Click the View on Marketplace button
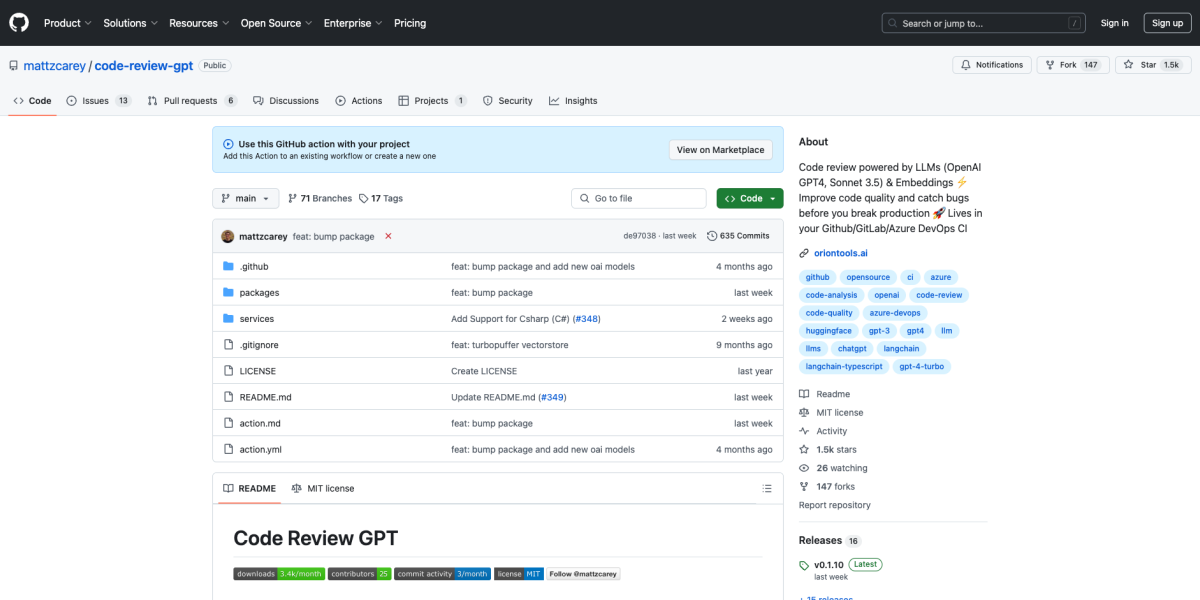Image resolution: width=1200 pixels, height=600 pixels. (720, 149)
